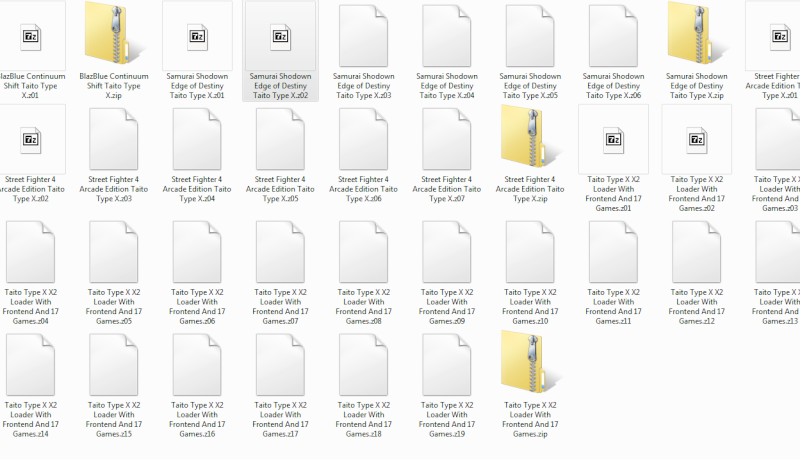800x459 pixels.
Task: Click Street Fighter 4 Arcade Edition Type X.z02 7z icon
Action: 31,139
